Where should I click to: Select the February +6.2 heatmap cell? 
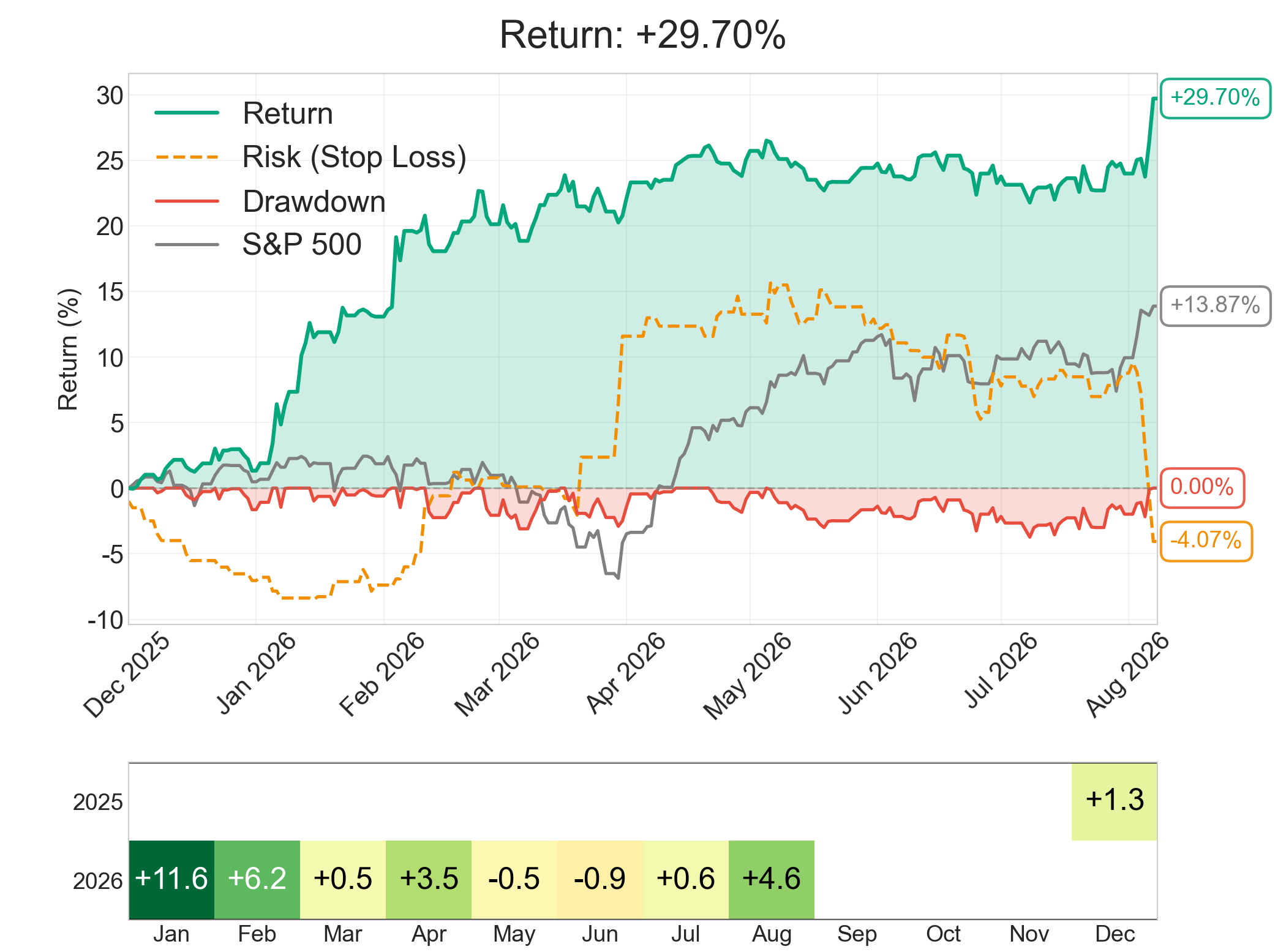point(257,879)
